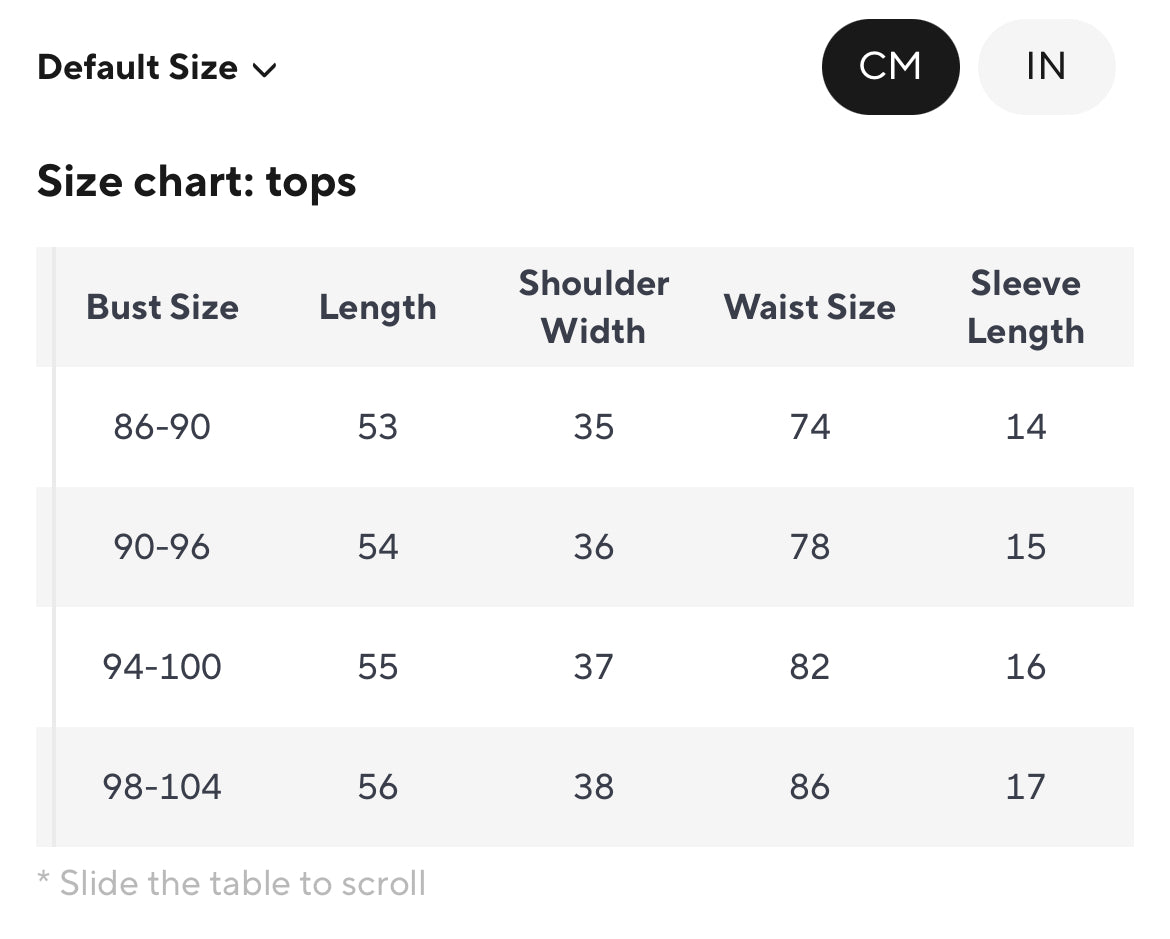Switch measurement units to IN
The height and width of the screenshot is (939, 1170).
pos(1045,67)
